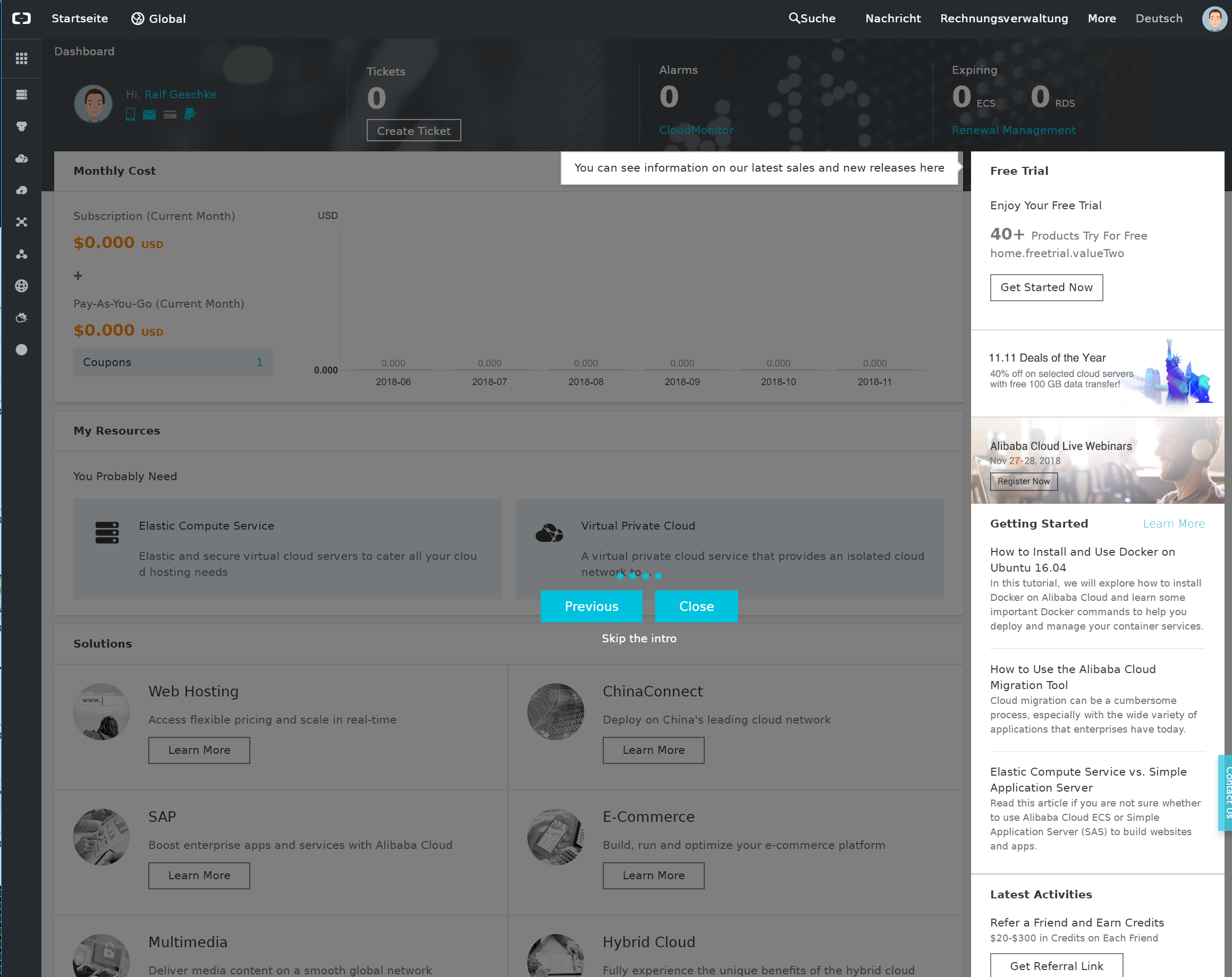Click the ChinaConnect round thumbnail
This screenshot has height=977, width=1232.
tap(555, 711)
